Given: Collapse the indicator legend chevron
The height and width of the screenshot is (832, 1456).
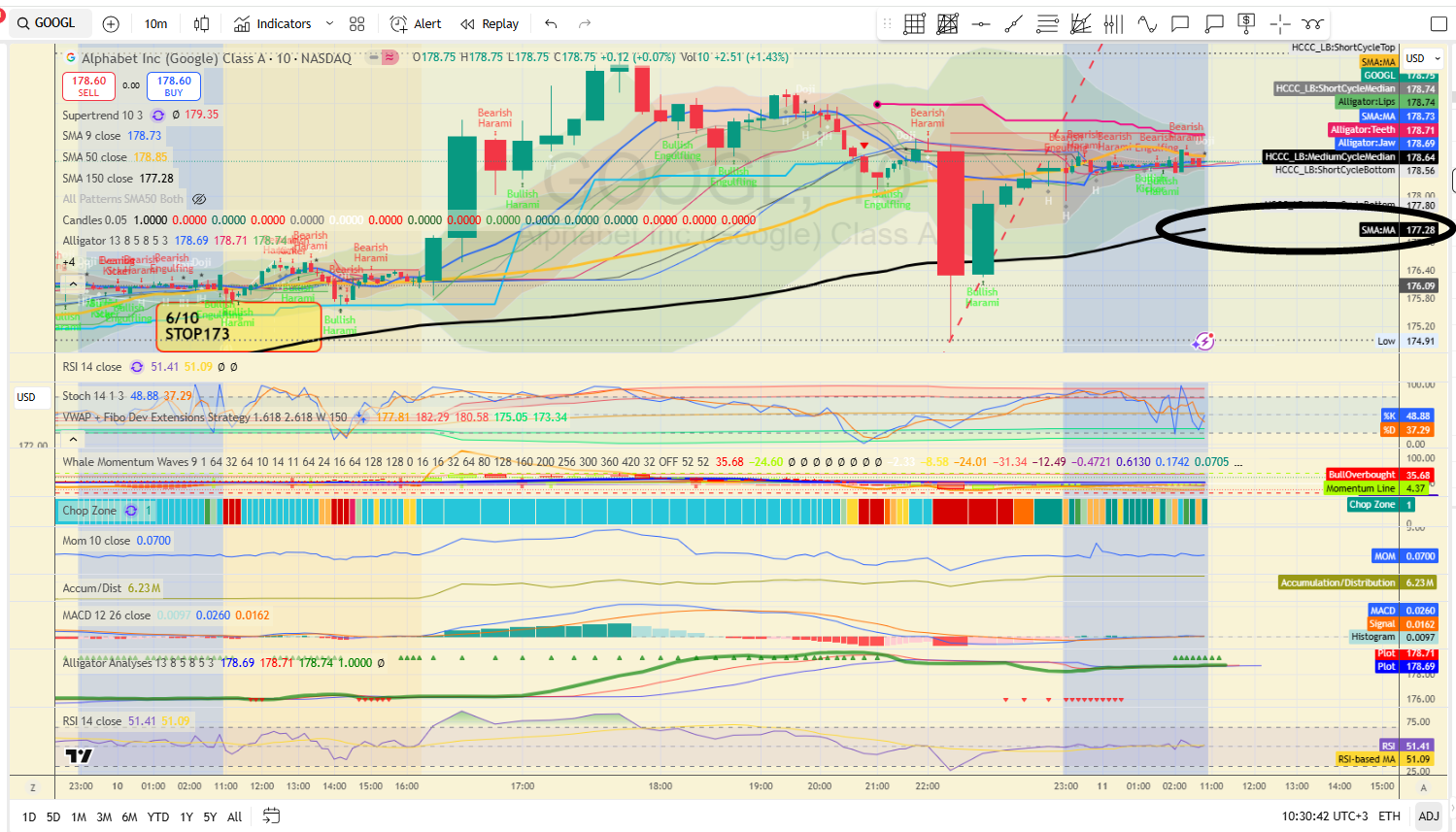Looking at the screenshot, I should point(73,283).
